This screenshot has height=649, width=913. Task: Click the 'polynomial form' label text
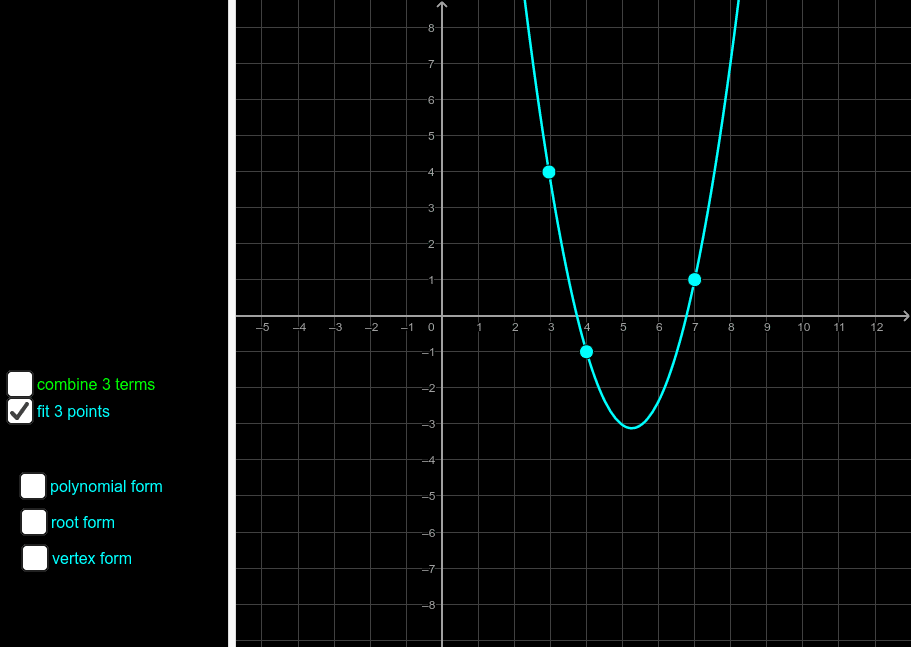pos(105,486)
